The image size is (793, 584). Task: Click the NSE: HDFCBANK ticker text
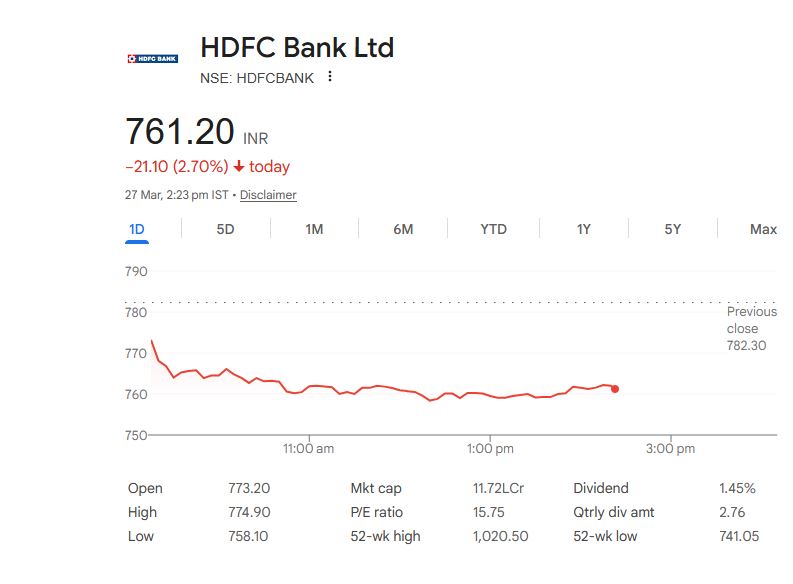tap(257, 78)
